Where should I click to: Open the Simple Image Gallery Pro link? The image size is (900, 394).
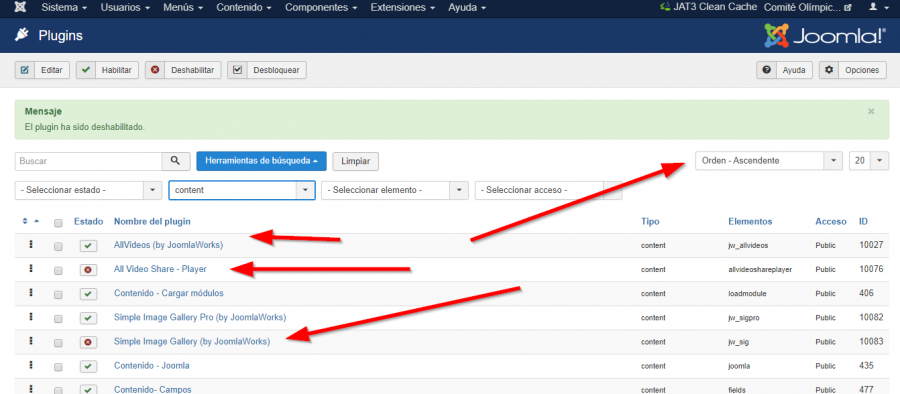pos(200,317)
